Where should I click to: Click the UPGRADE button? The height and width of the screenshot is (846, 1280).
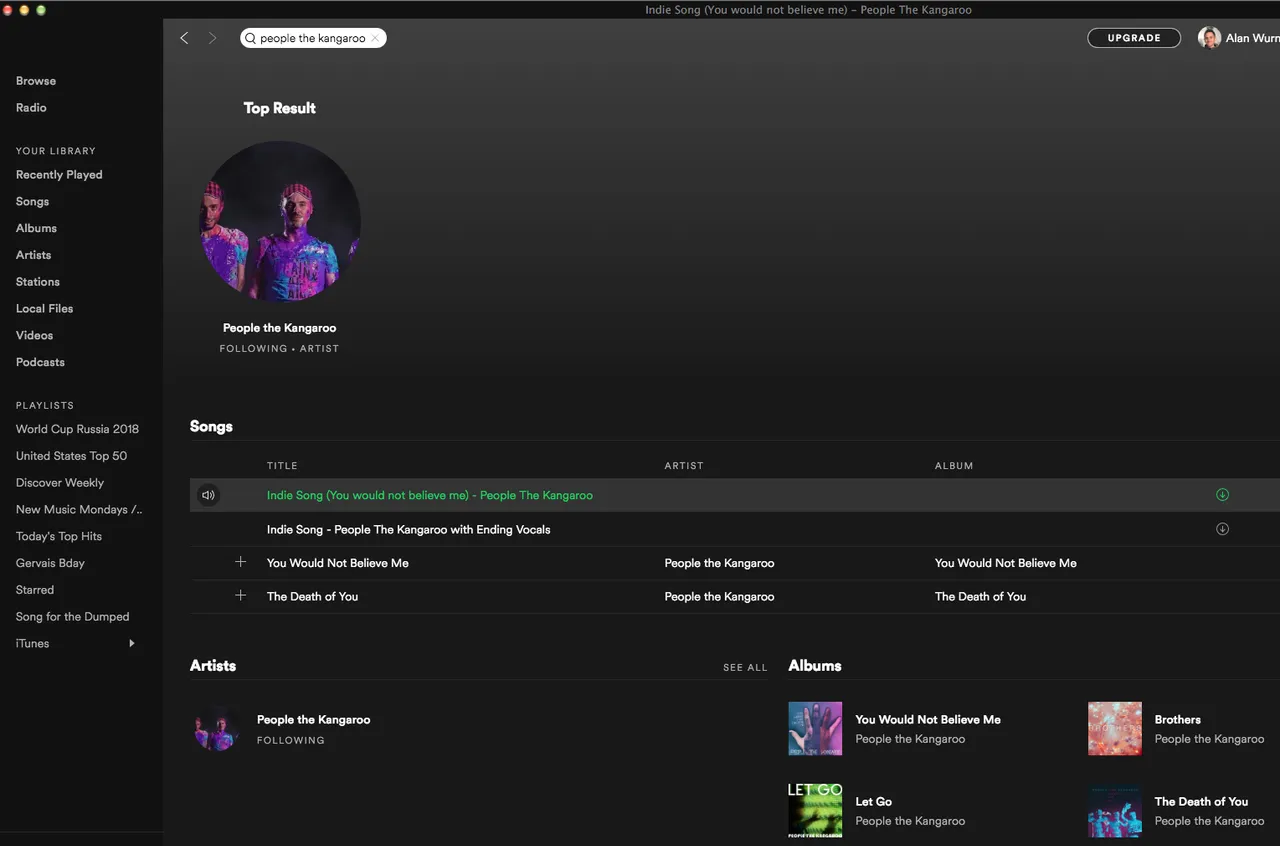pyautogui.click(x=1134, y=38)
